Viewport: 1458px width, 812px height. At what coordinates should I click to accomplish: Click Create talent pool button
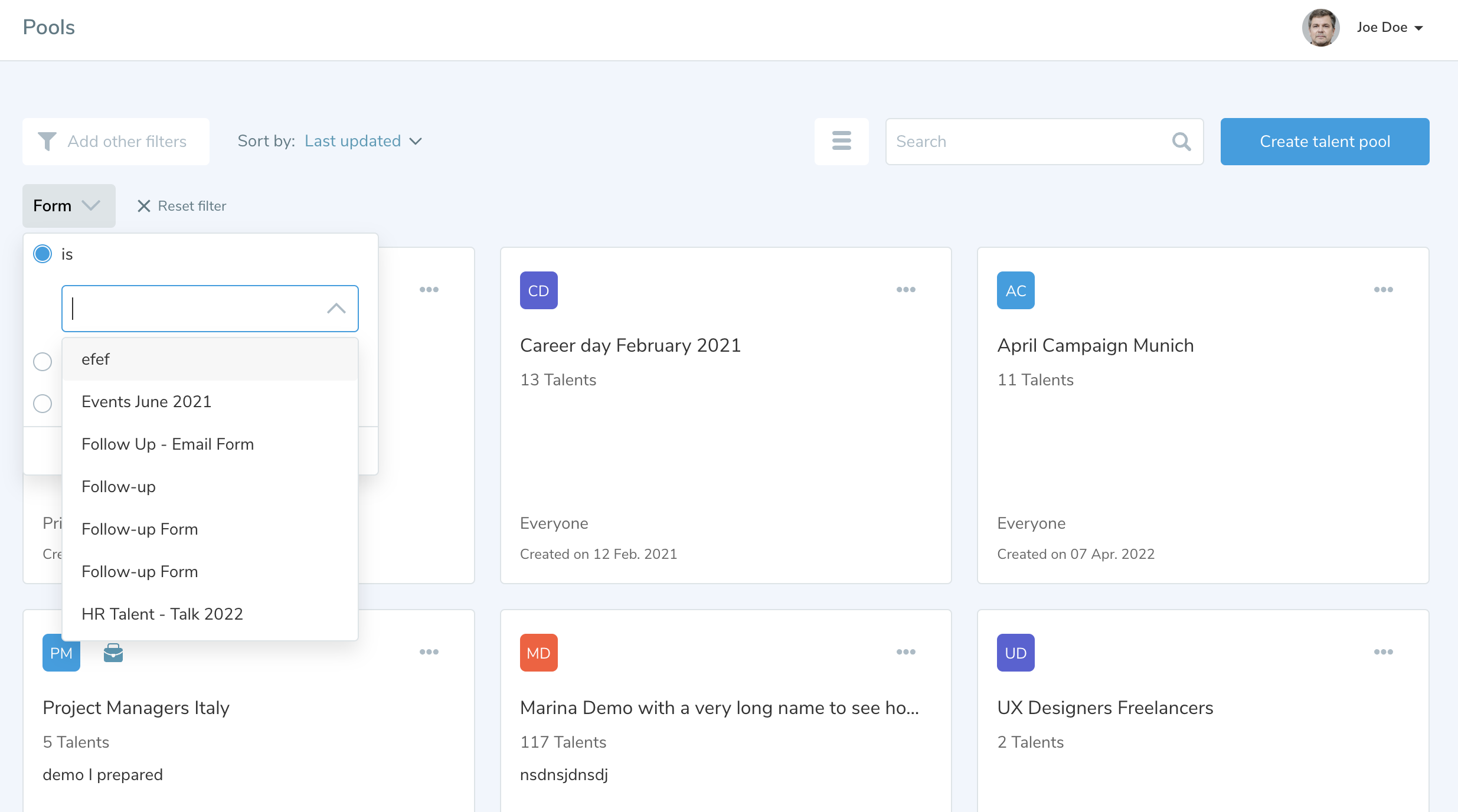coord(1325,142)
